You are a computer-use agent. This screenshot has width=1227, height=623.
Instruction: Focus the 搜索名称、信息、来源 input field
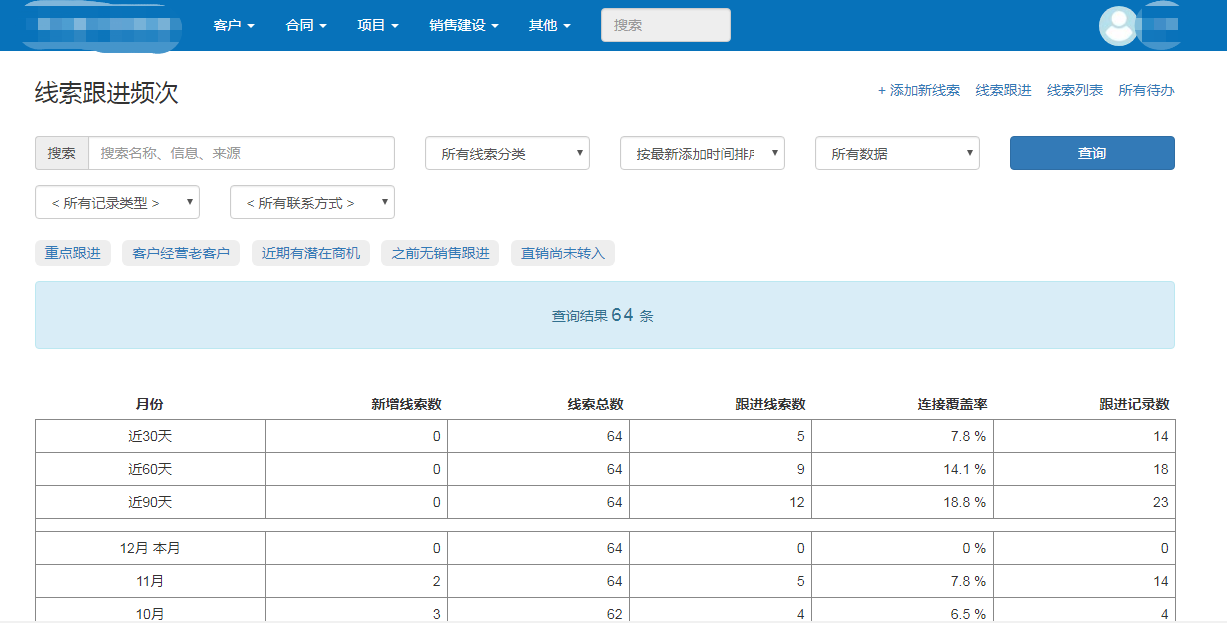click(241, 153)
